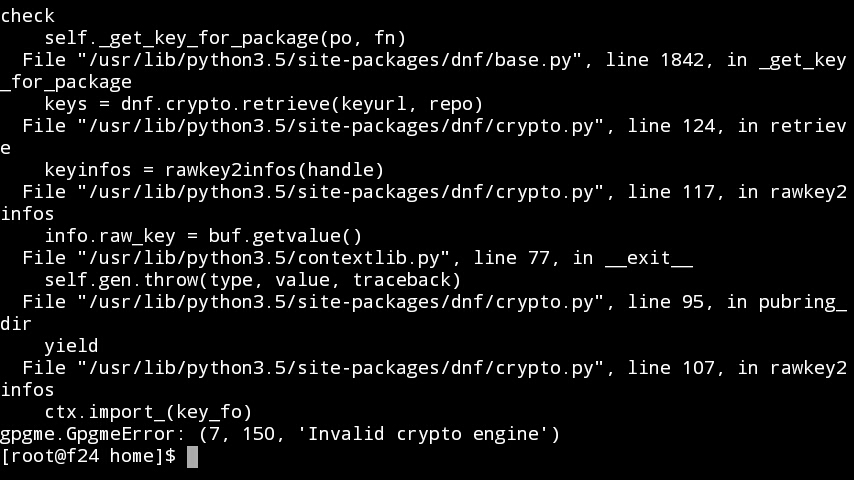Click the gpgme.GpgmeError text
This screenshot has width=854, height=480.
tap(93, 434)
